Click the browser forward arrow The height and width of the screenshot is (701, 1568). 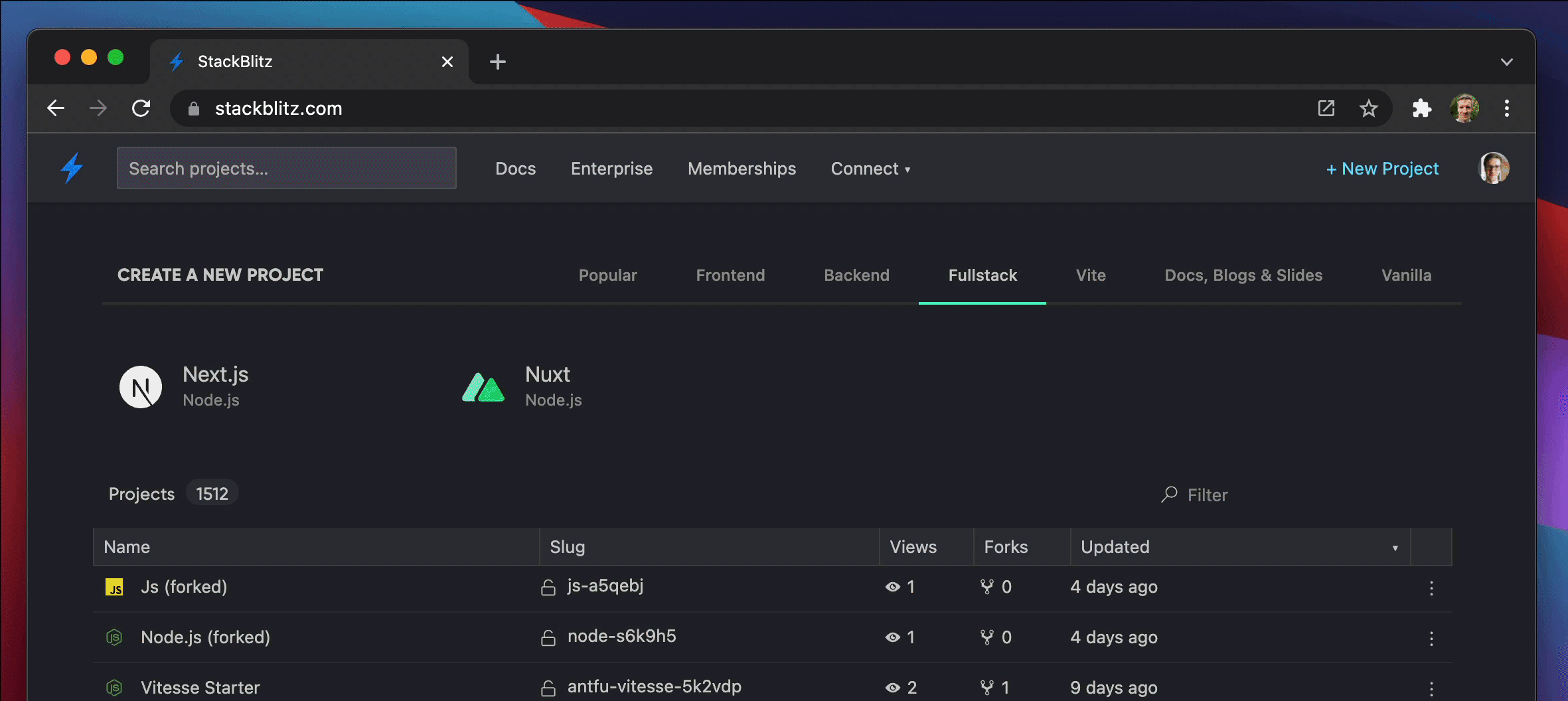point(98,108)
